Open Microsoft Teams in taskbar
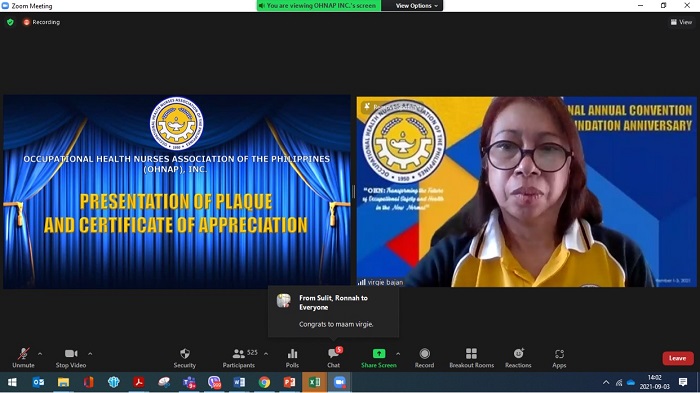700x393 pixels. (x=189, y=382)
